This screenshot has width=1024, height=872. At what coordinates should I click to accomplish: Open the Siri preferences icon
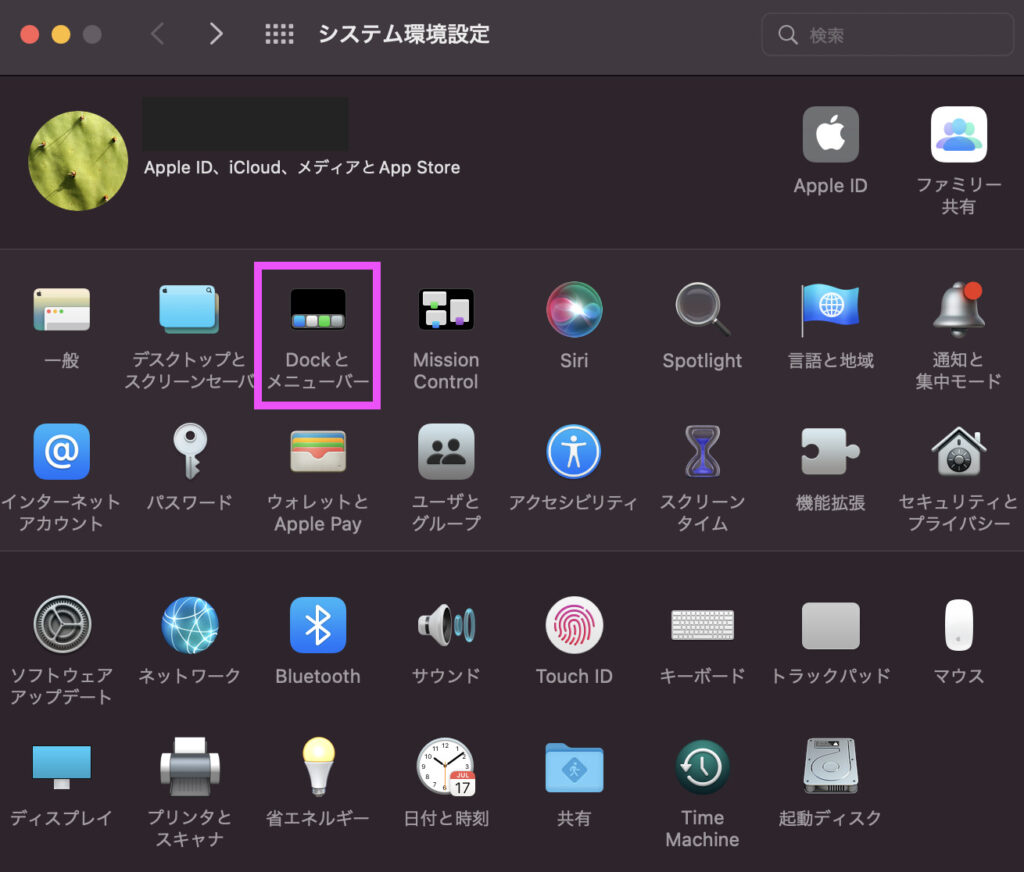click(574, 310)
